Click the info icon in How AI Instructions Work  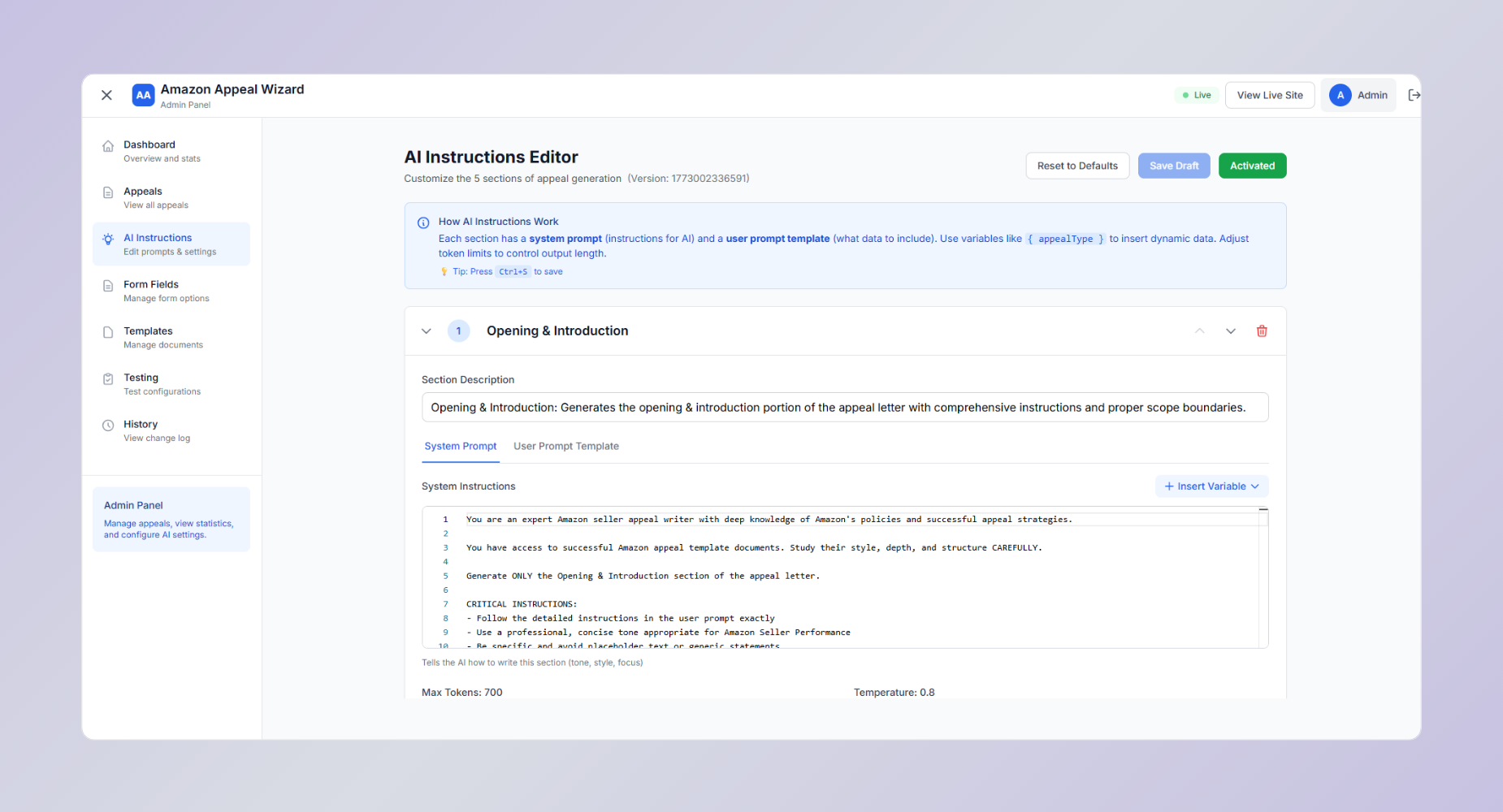point(423,222)
